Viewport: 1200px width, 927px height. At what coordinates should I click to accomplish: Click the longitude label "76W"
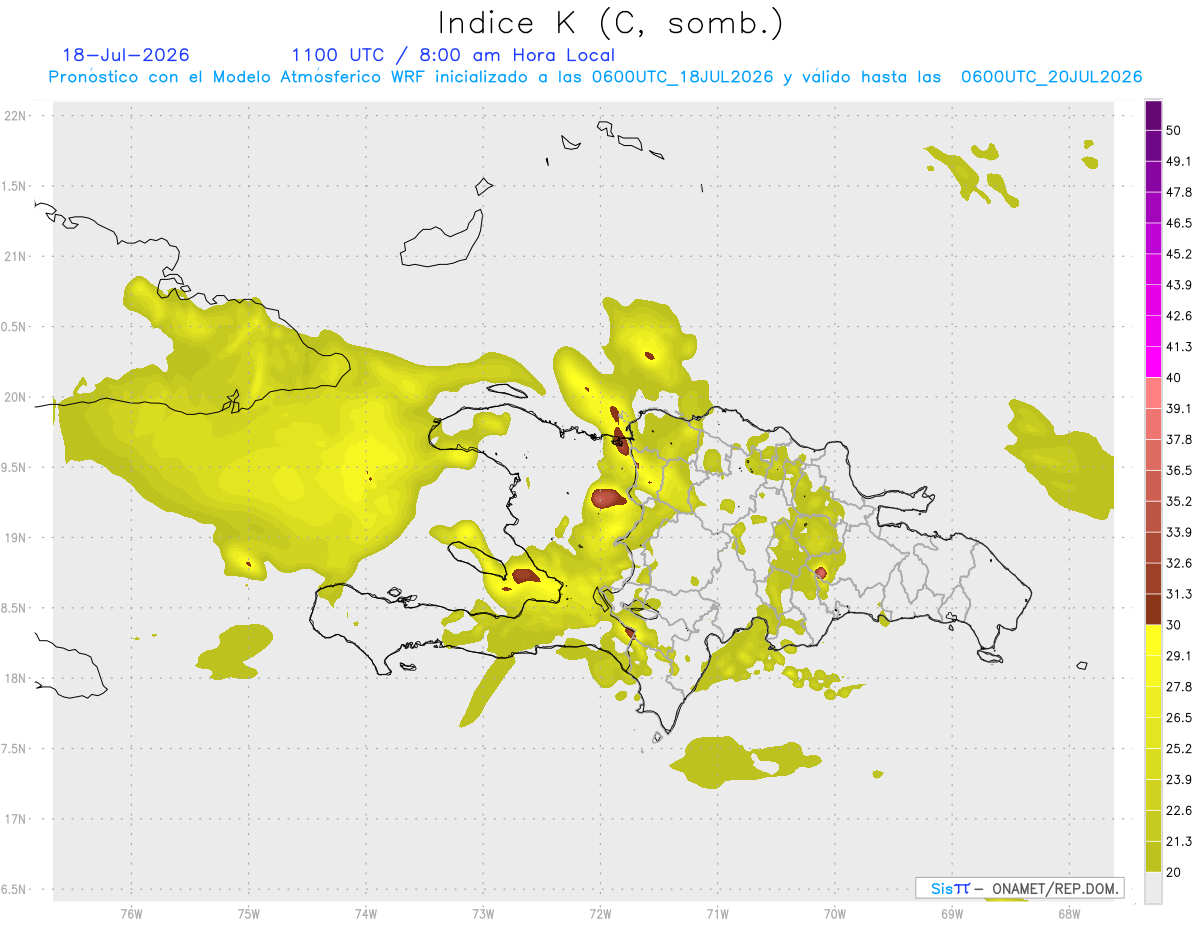point(131,914)
